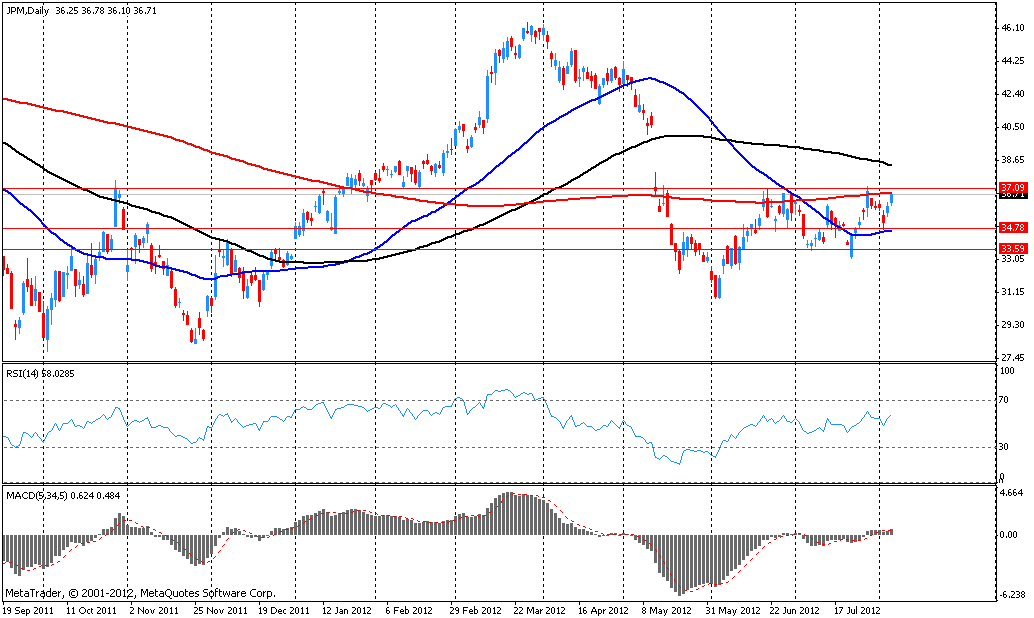Select the 34.78 red price level tag

click(x=1013, y=228)
